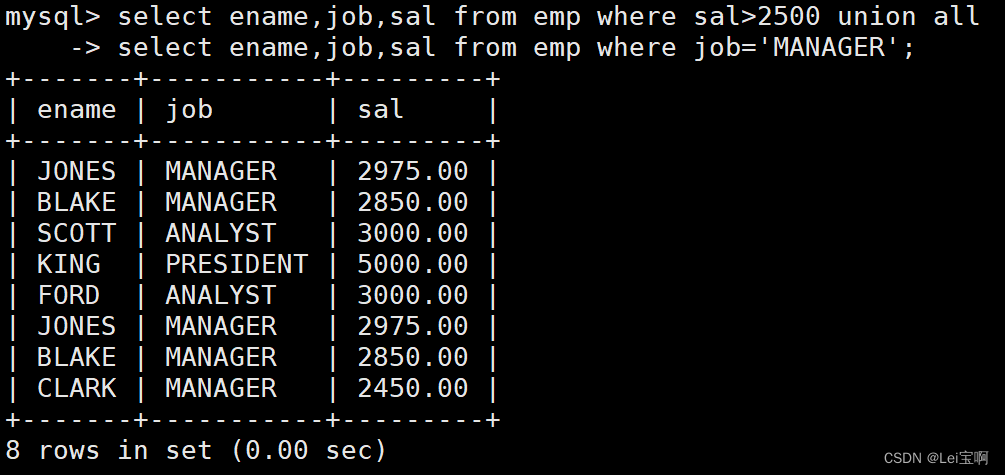Select the PRESIDENT job cell

236,264
